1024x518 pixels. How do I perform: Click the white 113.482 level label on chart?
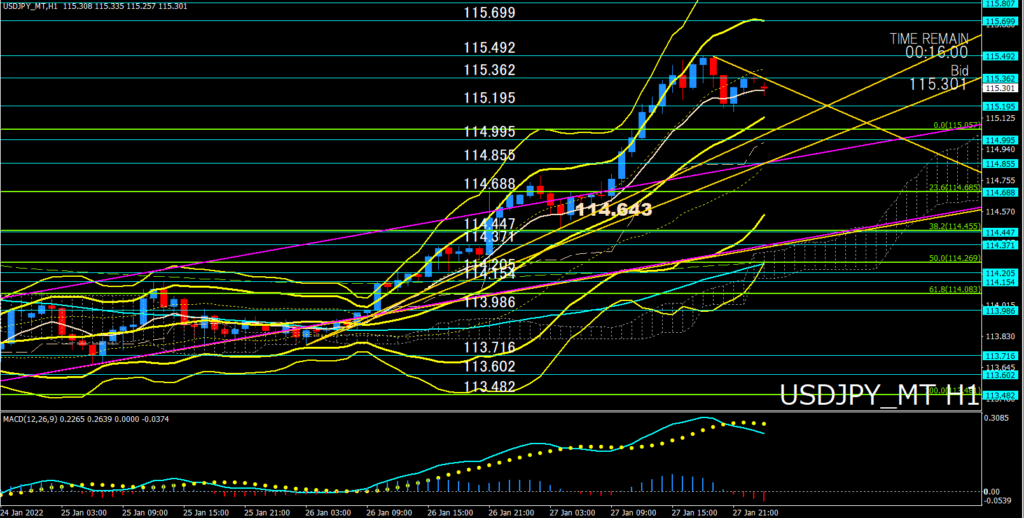[x=490, y=387]
